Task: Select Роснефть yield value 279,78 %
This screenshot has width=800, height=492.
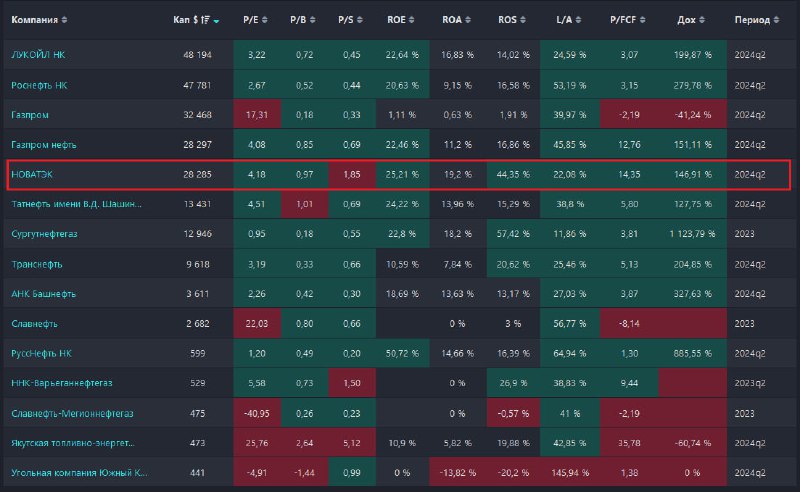Action: (x=692, y=85)
